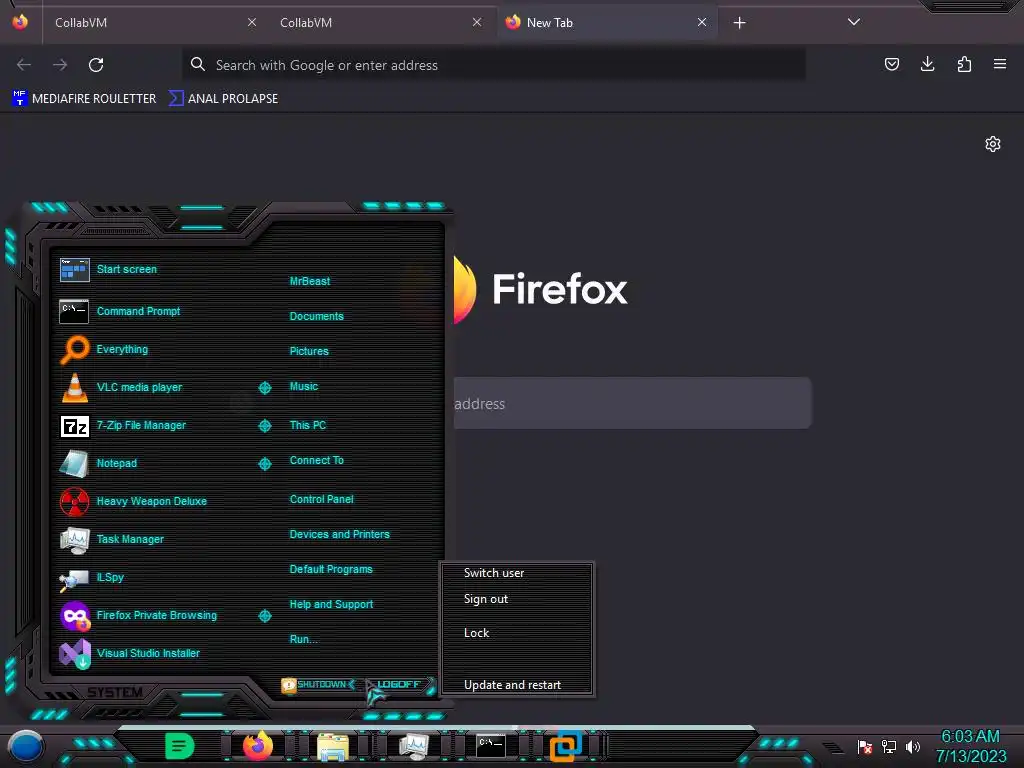
Task: Open Music folder link
Action: pyautogui.click(x=304, y=387)
